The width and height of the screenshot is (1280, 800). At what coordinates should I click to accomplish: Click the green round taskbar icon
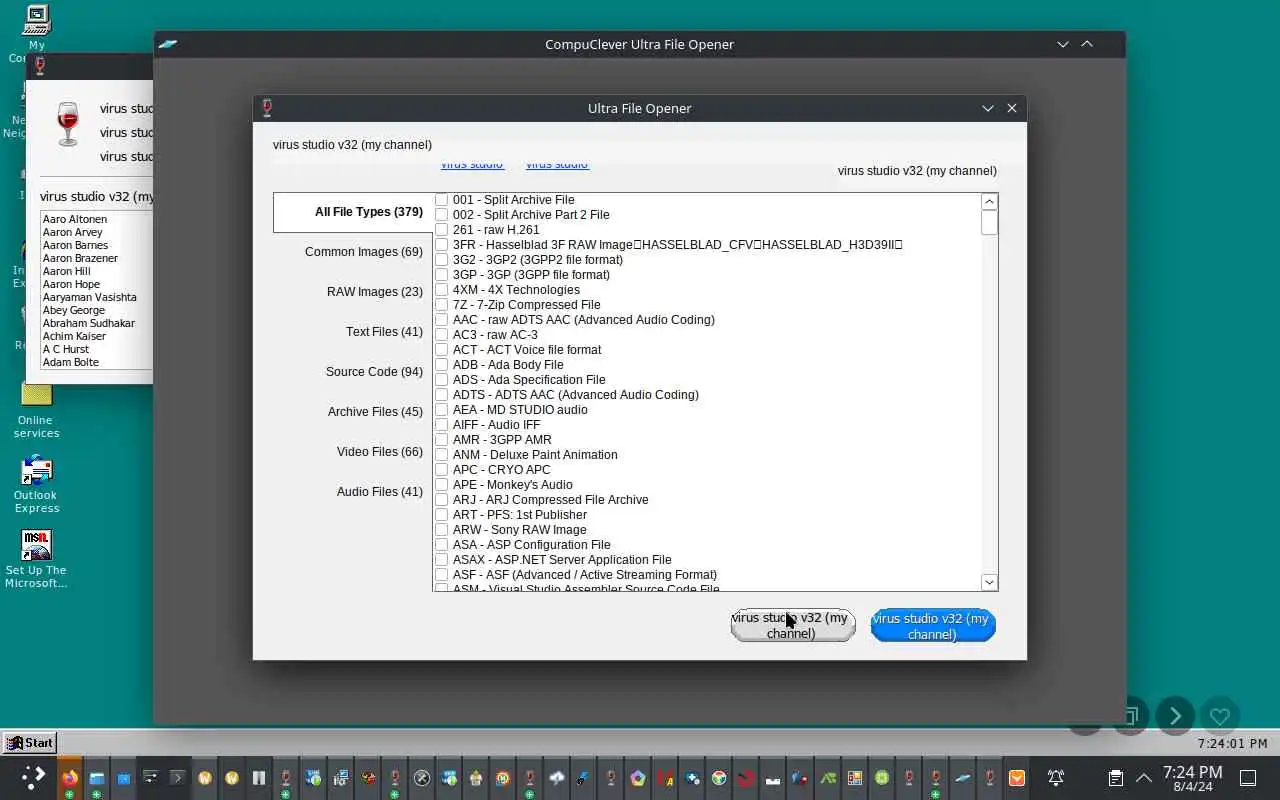pyautogui.click(x=882, y=777)
